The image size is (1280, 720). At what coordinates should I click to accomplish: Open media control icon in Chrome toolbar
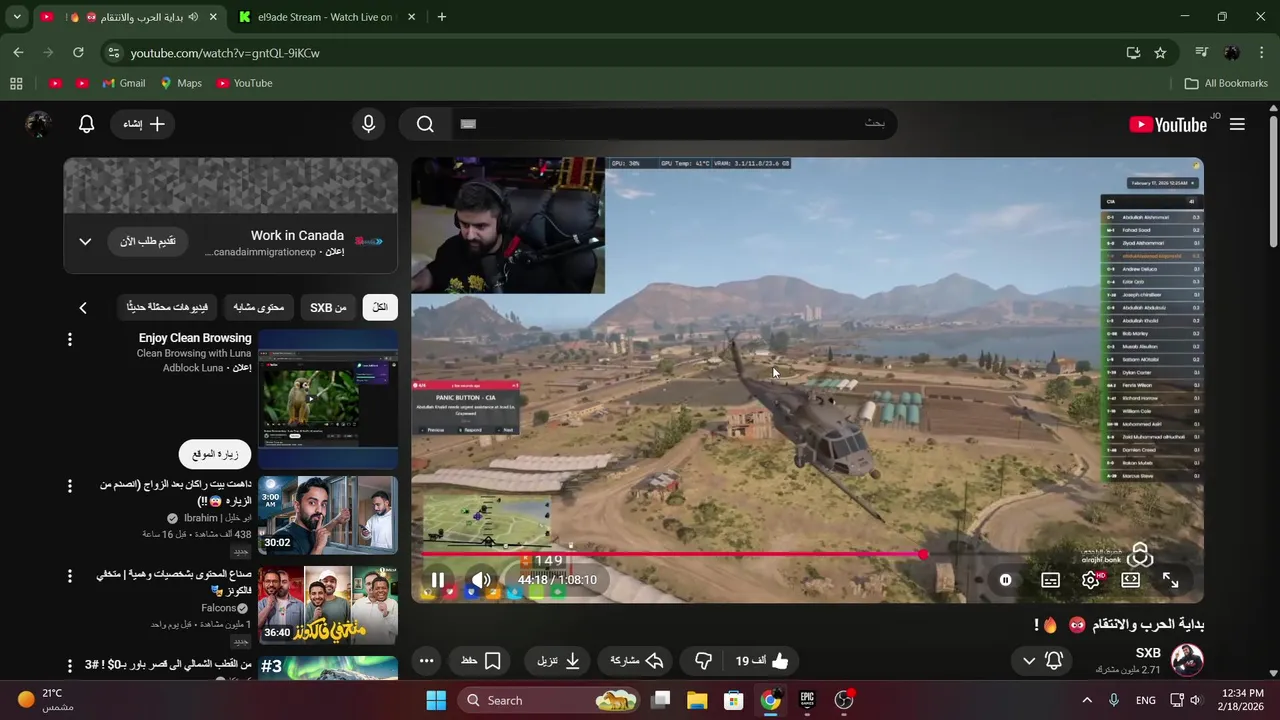point(1202,53)
